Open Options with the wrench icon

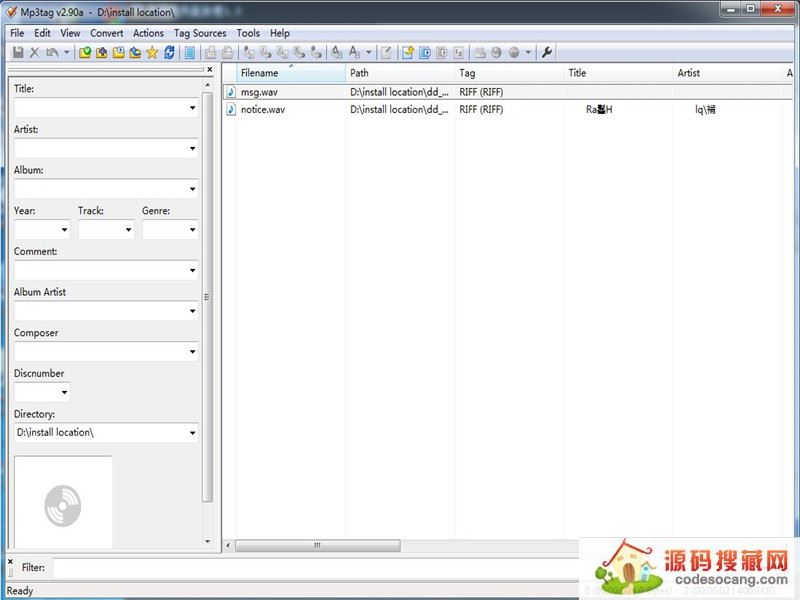coord(547,52)
